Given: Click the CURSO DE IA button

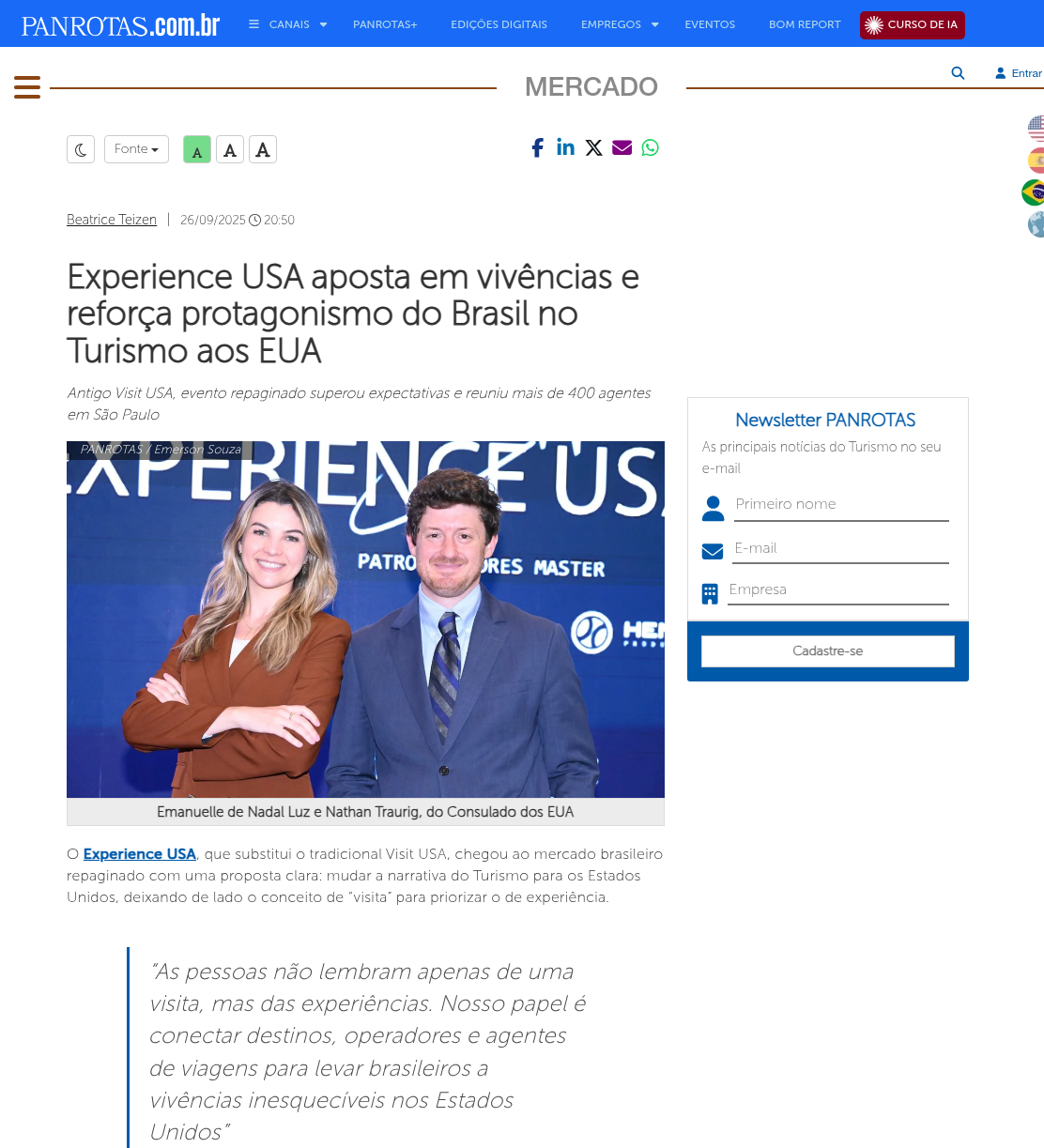Looking at the screenshot, I should [912, 25].
